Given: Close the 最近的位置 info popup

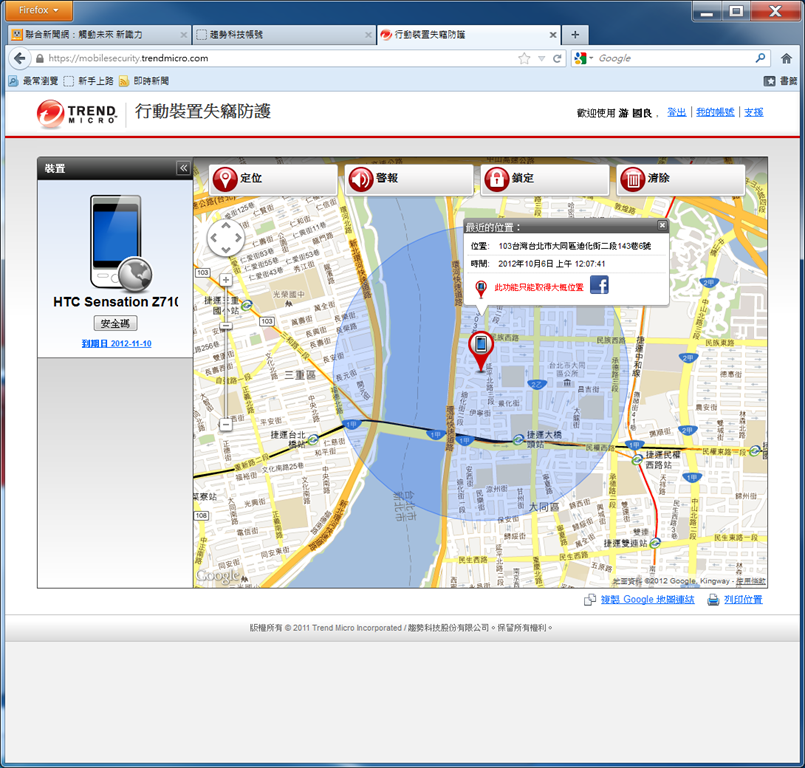Looking at the screenshot, I should point(662,225).
